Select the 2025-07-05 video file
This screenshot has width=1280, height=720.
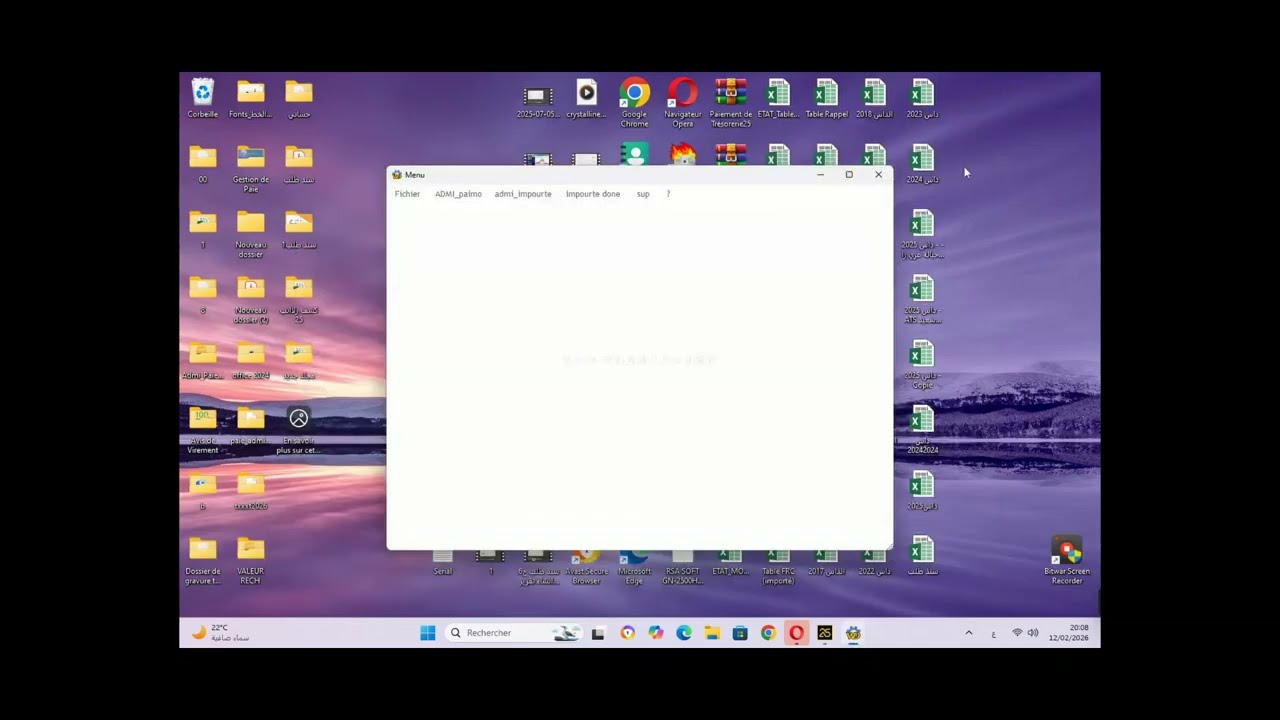click(x=538, y=99)
